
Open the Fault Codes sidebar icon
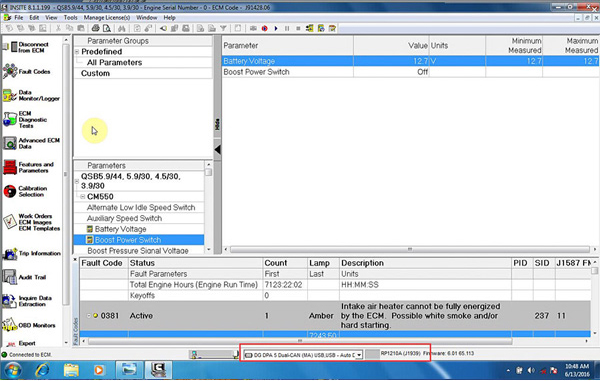point(10,72)
